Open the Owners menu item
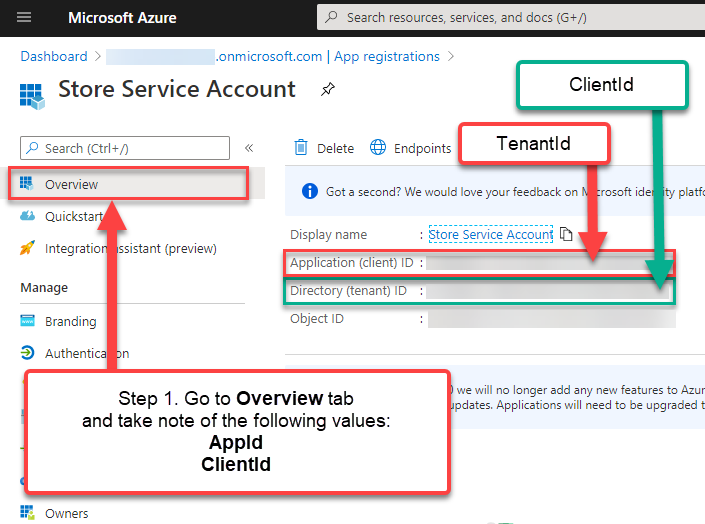Screen dimensions: 705x524 [67, 513]
